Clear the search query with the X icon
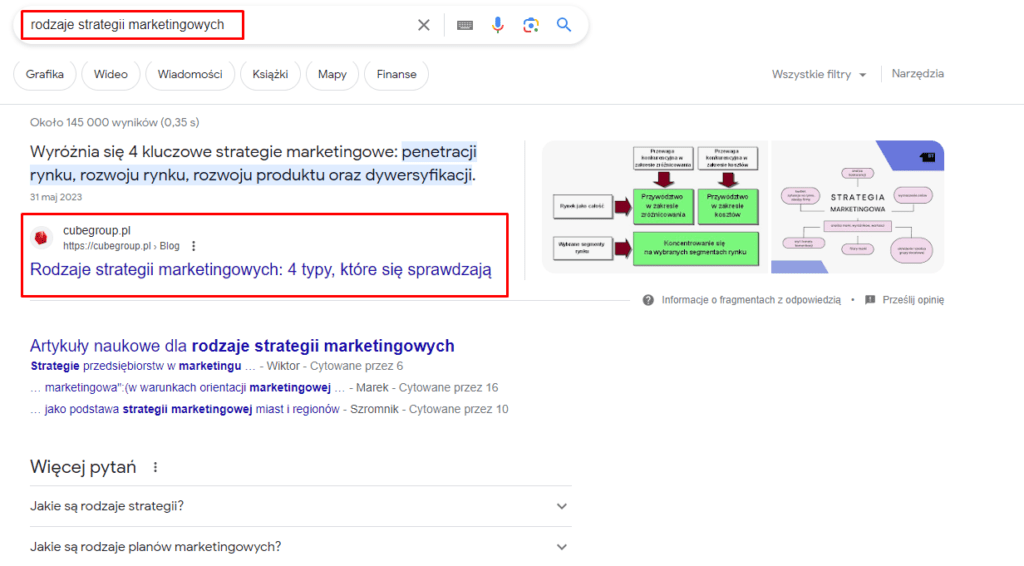Viewport: 1024px width, 566px height. (x=424, y=25)
